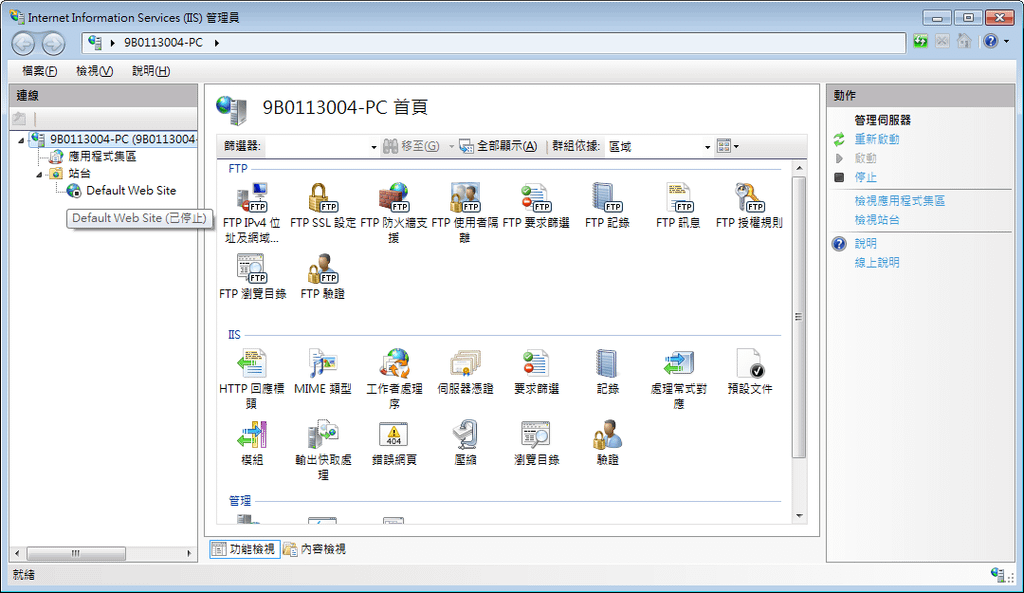Screen dimensions: 1024x593
Task: Open the 檢視(V) menu
Action: tap(94, 71)
